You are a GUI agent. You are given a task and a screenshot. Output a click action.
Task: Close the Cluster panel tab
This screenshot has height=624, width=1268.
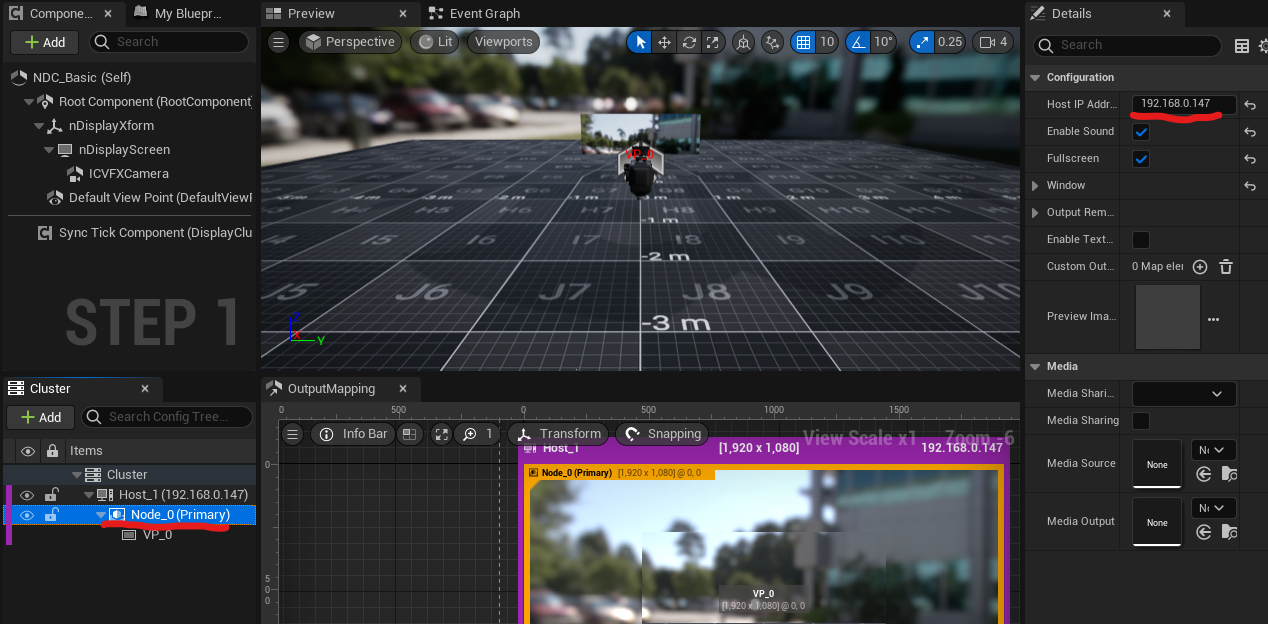[146, 389]
